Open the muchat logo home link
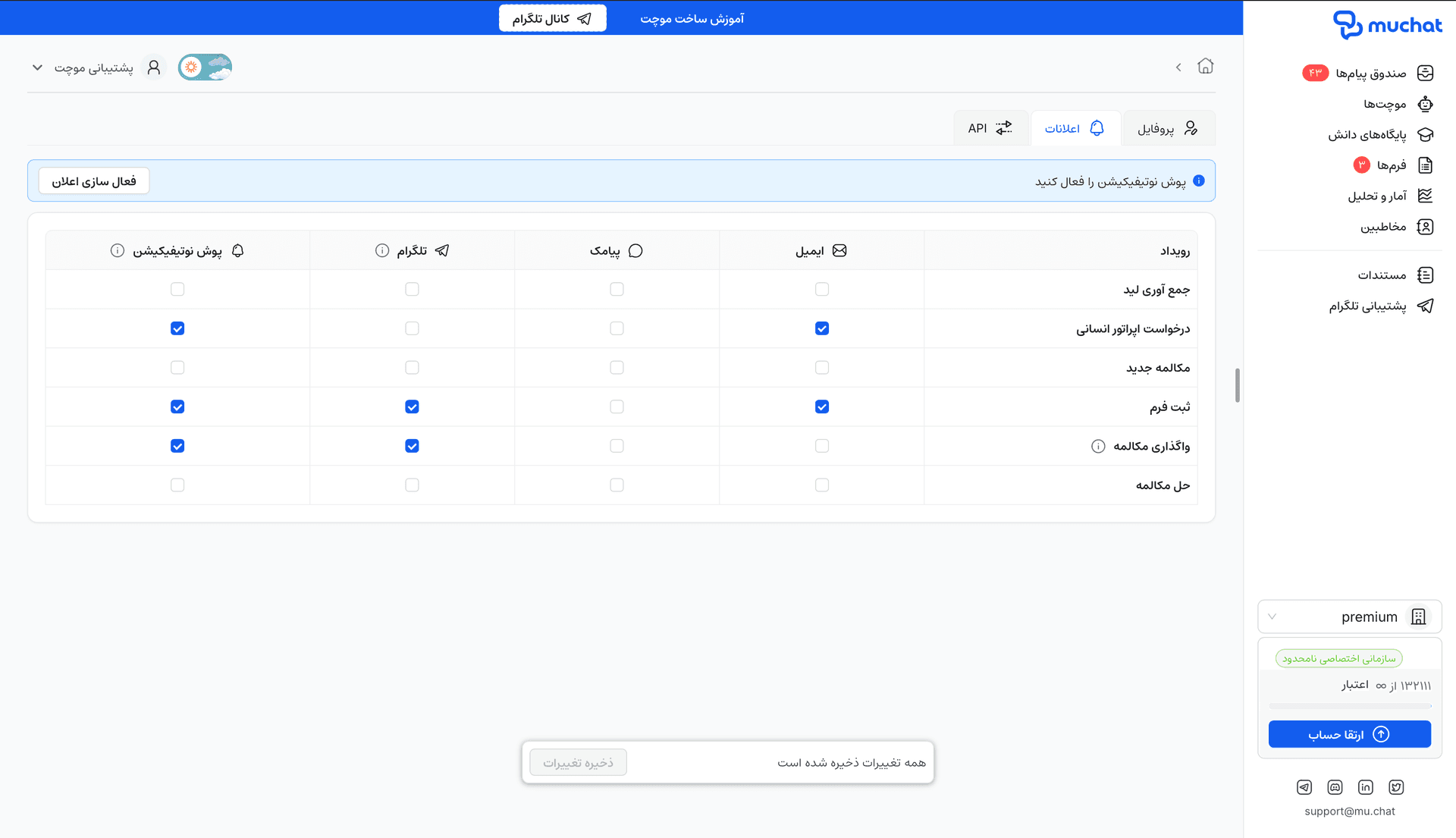This screenshot has height=838, width=1456. click(x=1387, y=24)
